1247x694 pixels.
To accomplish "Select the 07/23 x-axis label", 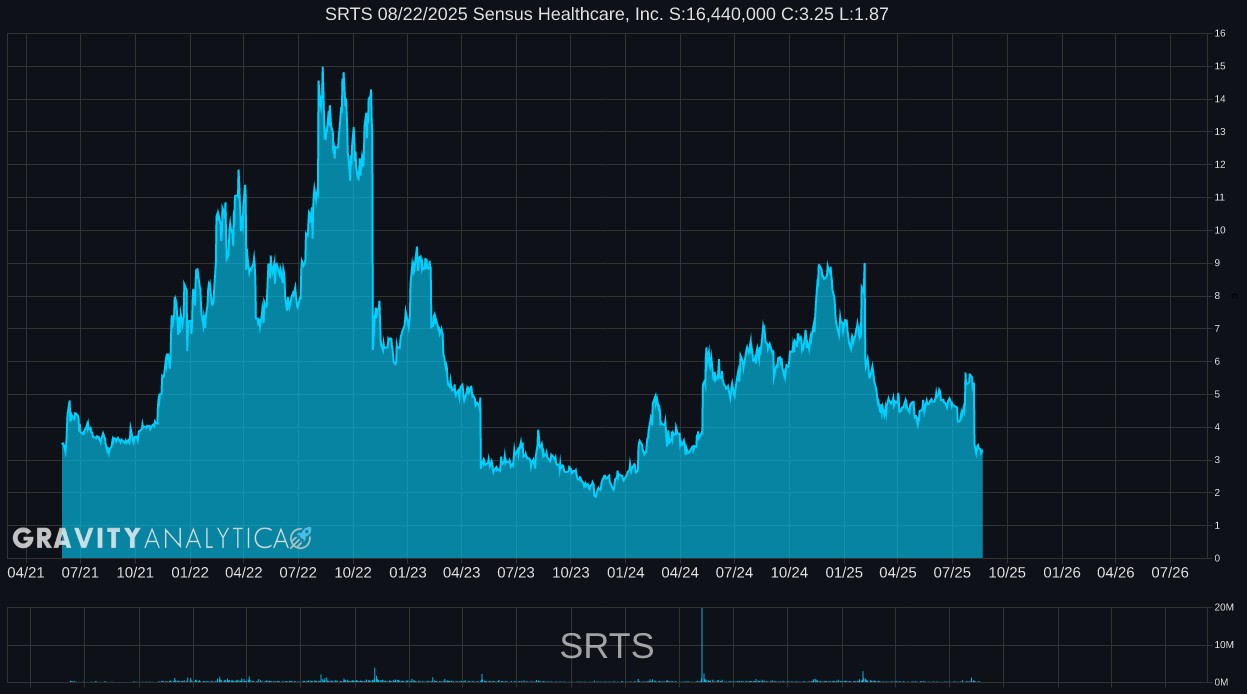I will 516,572.
